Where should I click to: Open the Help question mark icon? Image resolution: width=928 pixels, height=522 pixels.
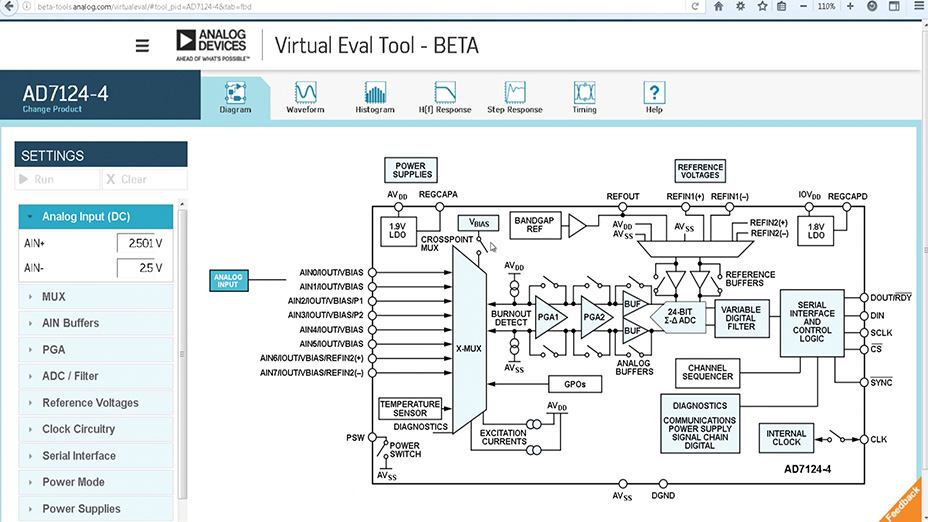pyautogui.click(x=654, y=92)
